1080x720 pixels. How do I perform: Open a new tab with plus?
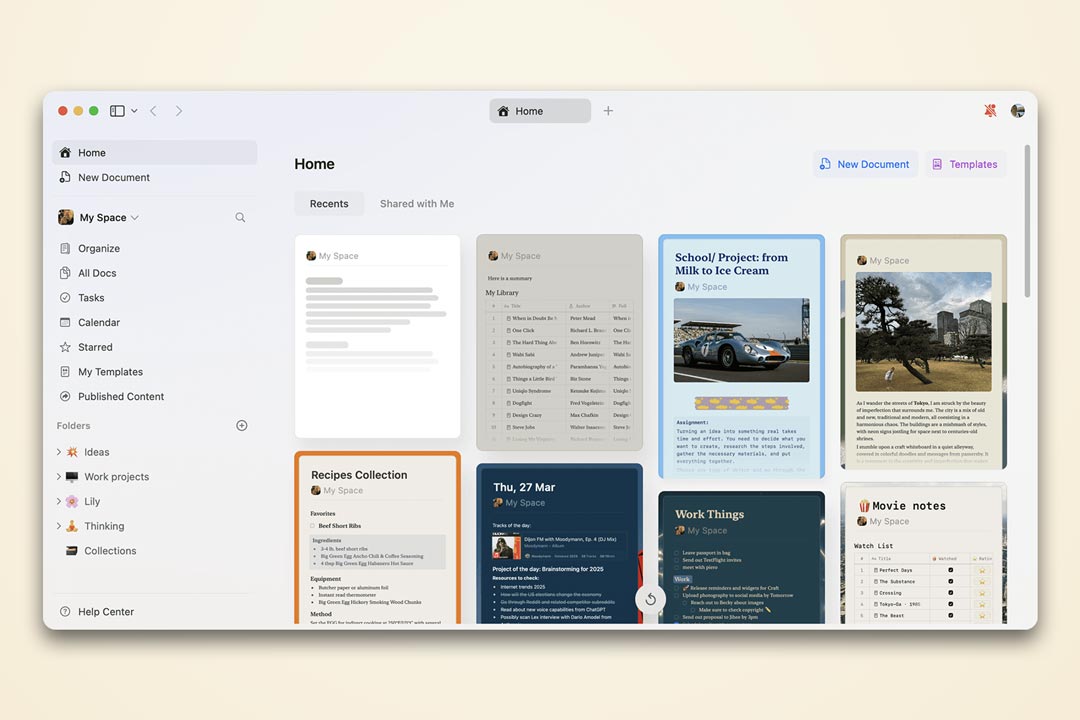pos(608,111)
